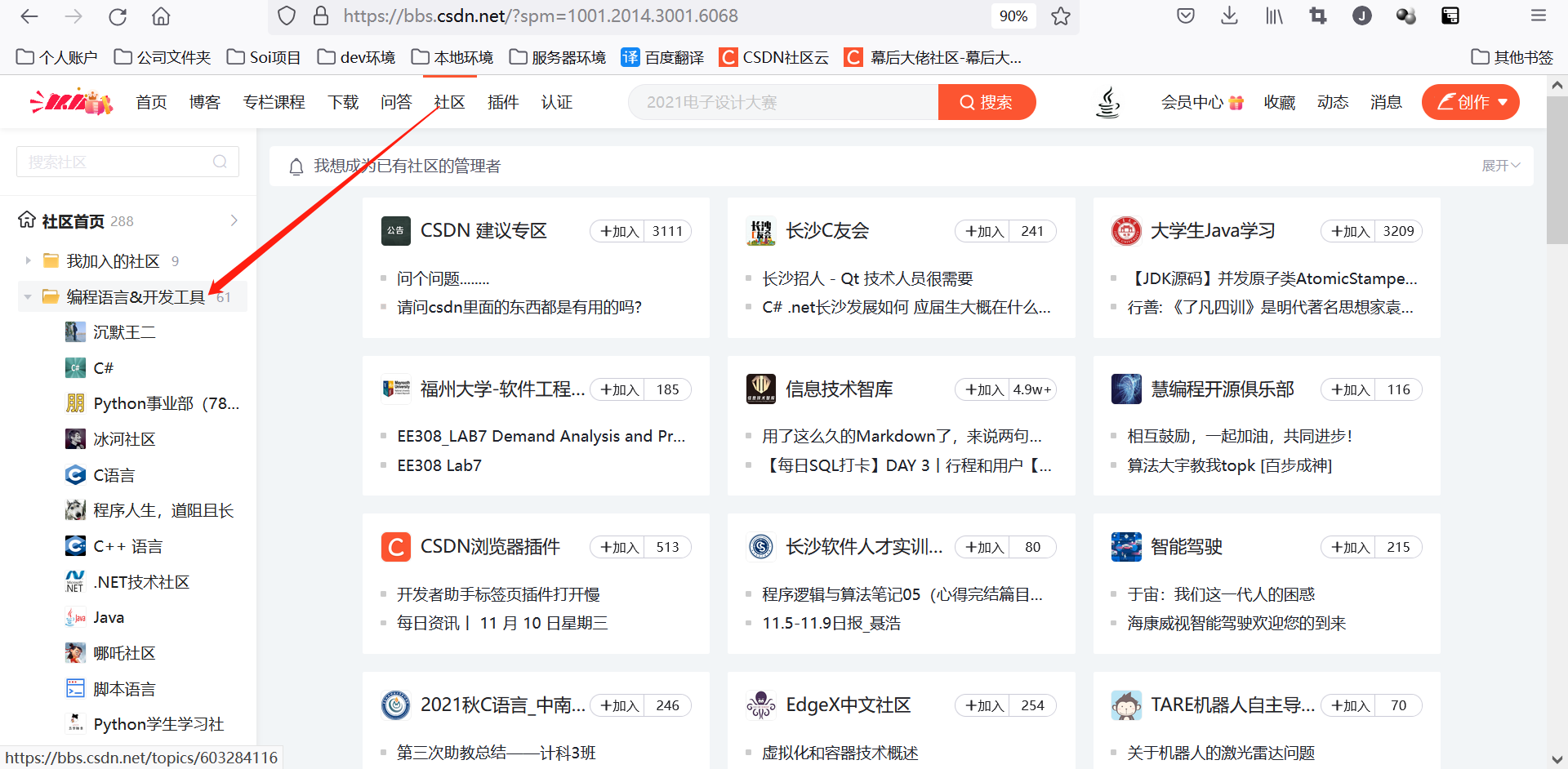Open the downloads icon in browser toolbar
1568x769 pixels.
1229,16
